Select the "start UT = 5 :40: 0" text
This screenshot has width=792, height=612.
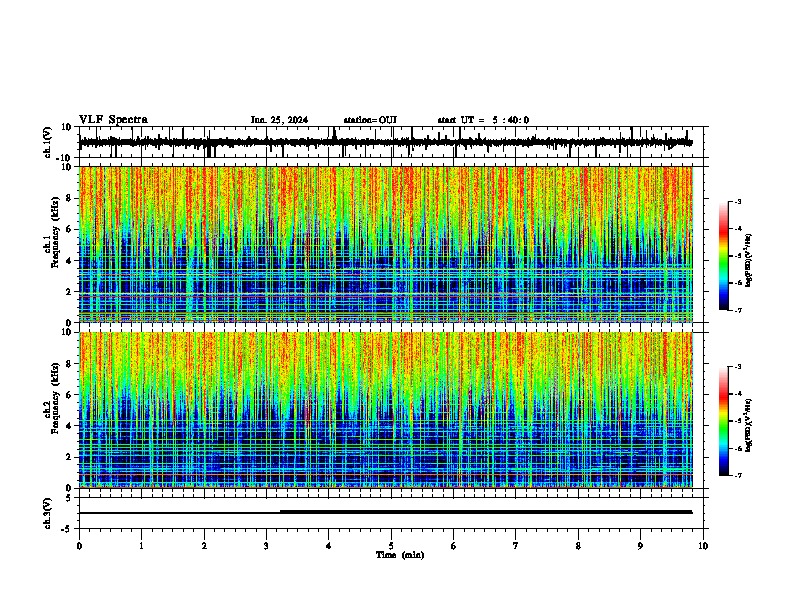pyautogui.click(x=483, y=120)
